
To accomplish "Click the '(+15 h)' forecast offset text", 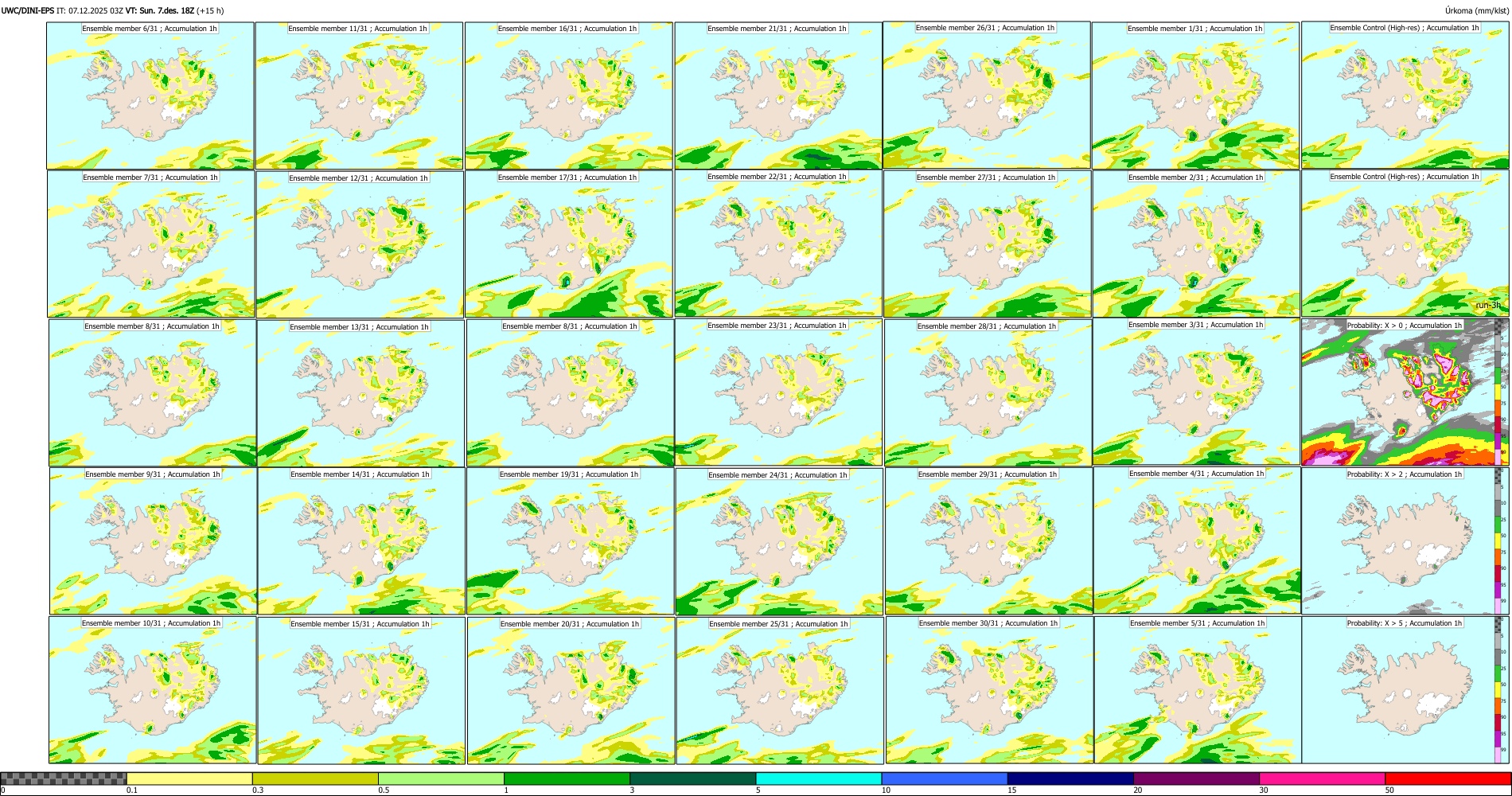I will click(210, 11).
